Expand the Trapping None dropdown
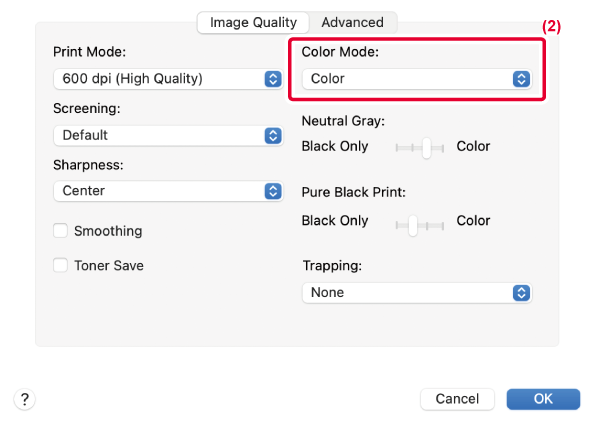 (417, 293)
